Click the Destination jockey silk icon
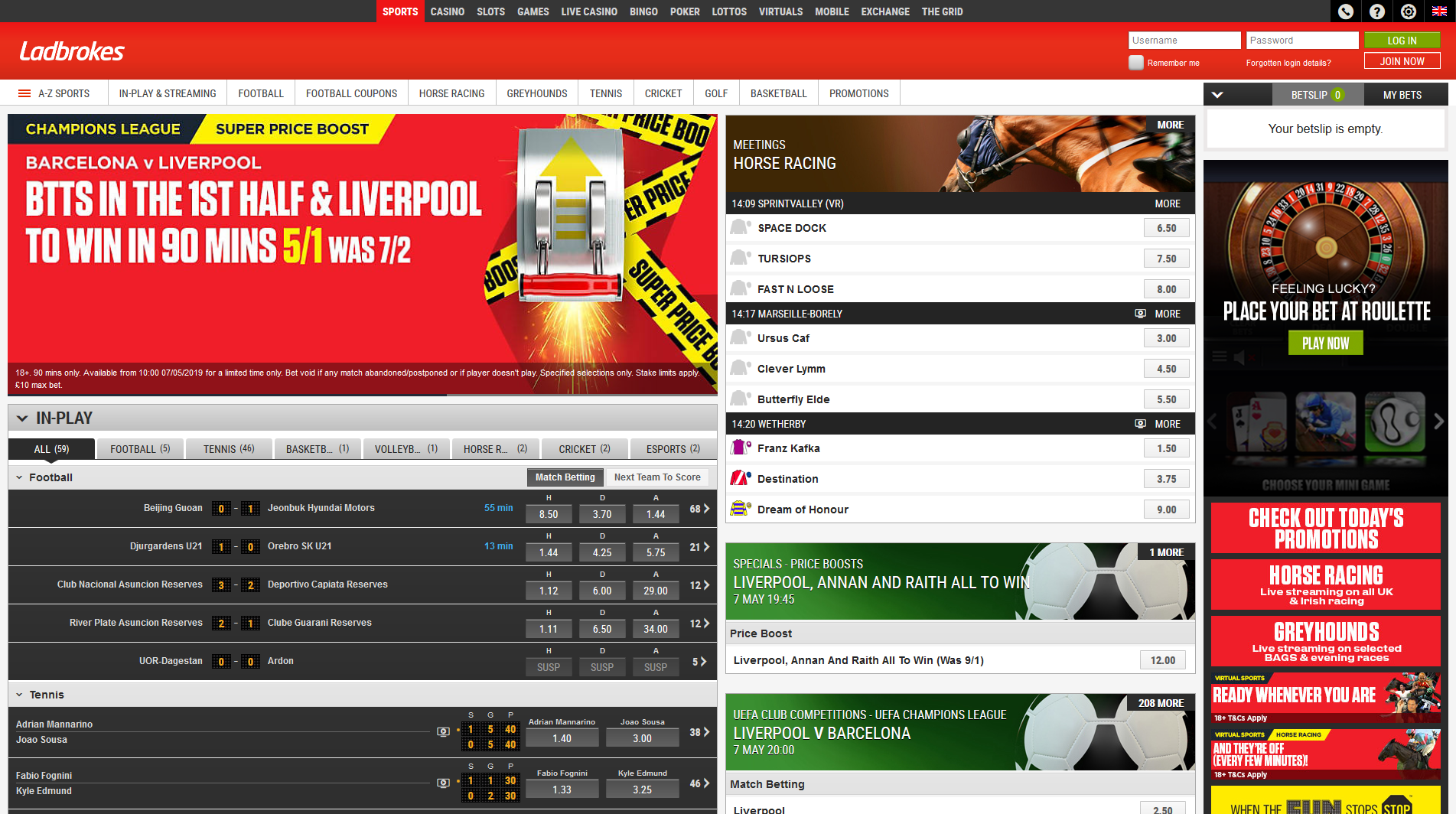Image resolution: width=1456 pixels, height=814 pixels. [740, 478]
